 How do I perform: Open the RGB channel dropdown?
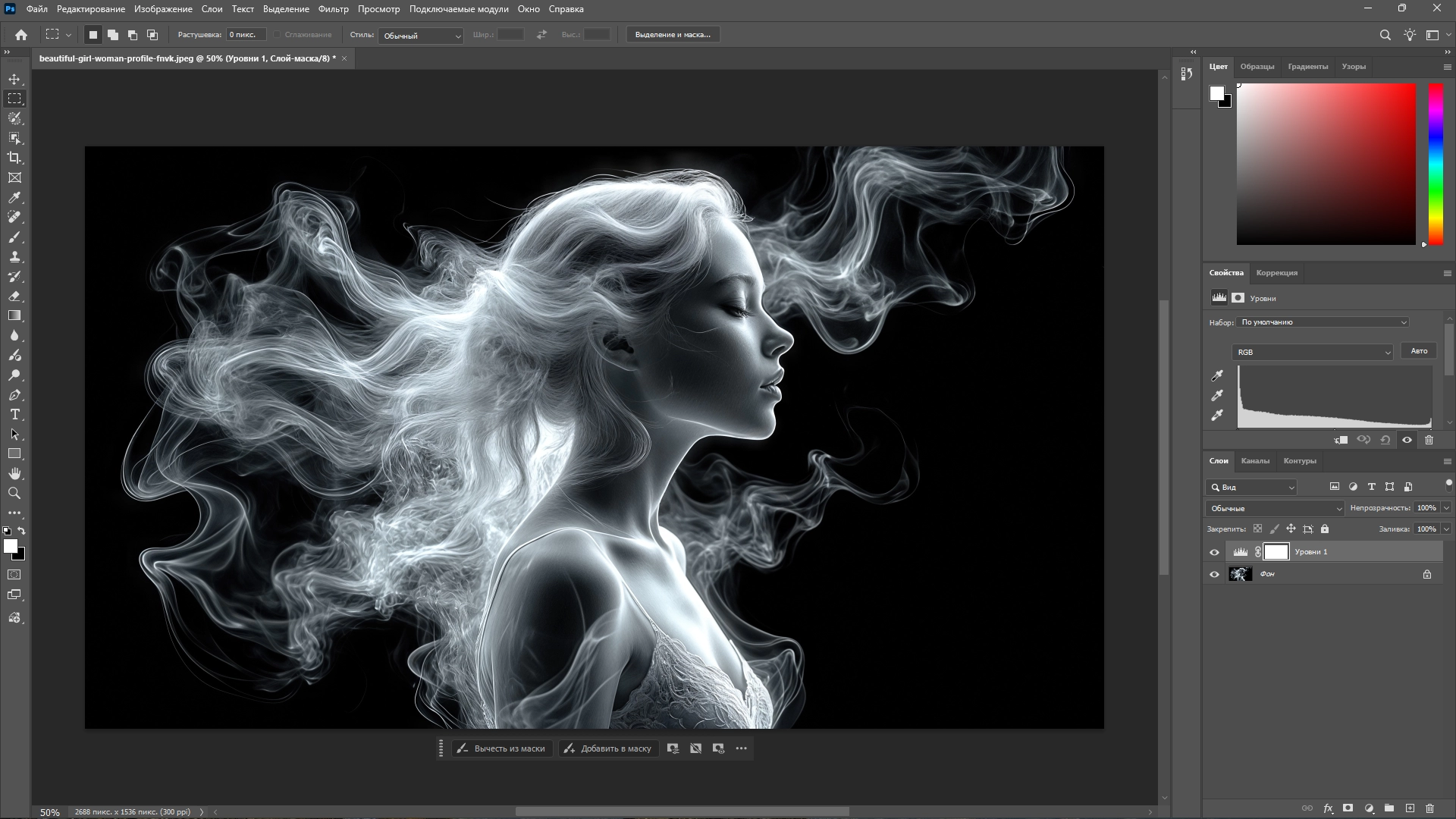point(1313,352)
